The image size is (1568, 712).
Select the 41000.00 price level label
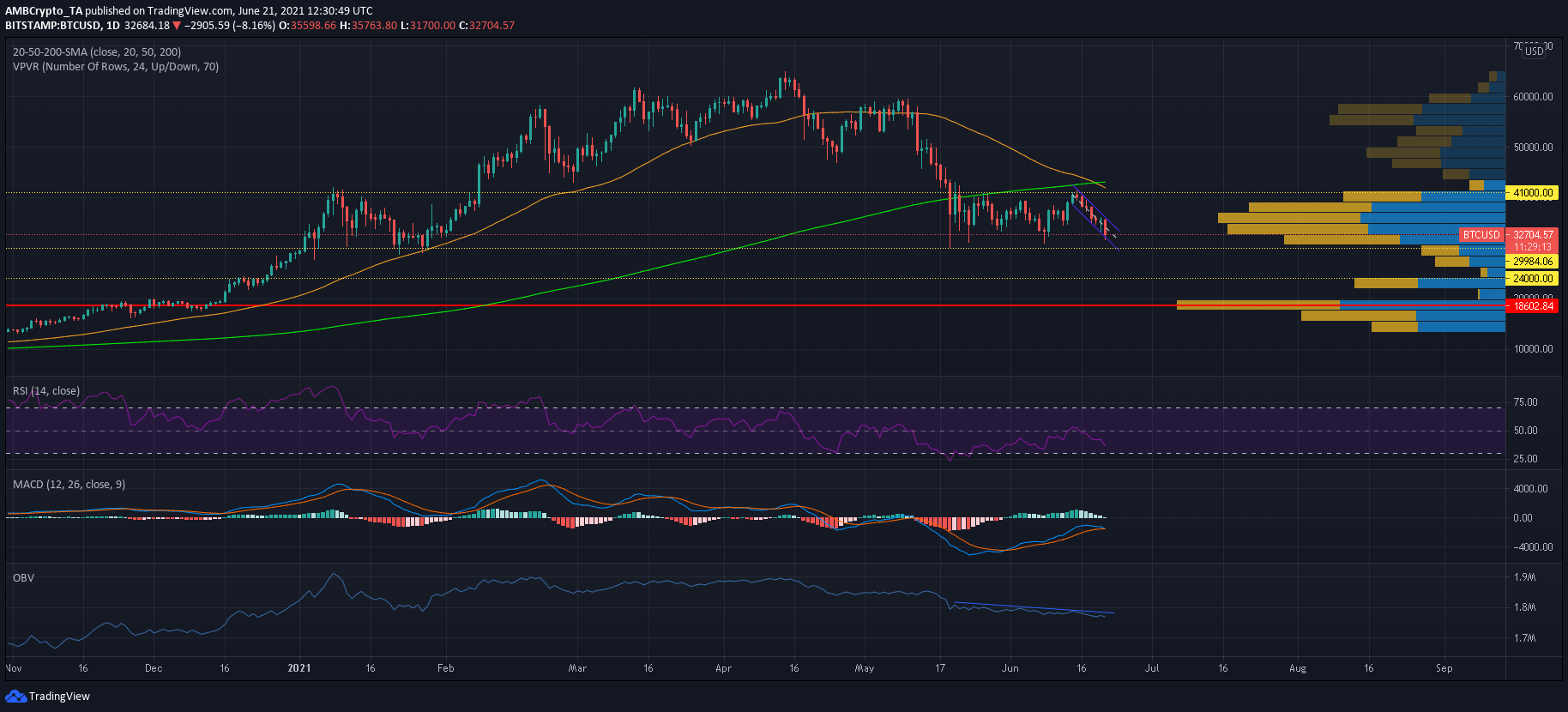(x=1533, y=193)
